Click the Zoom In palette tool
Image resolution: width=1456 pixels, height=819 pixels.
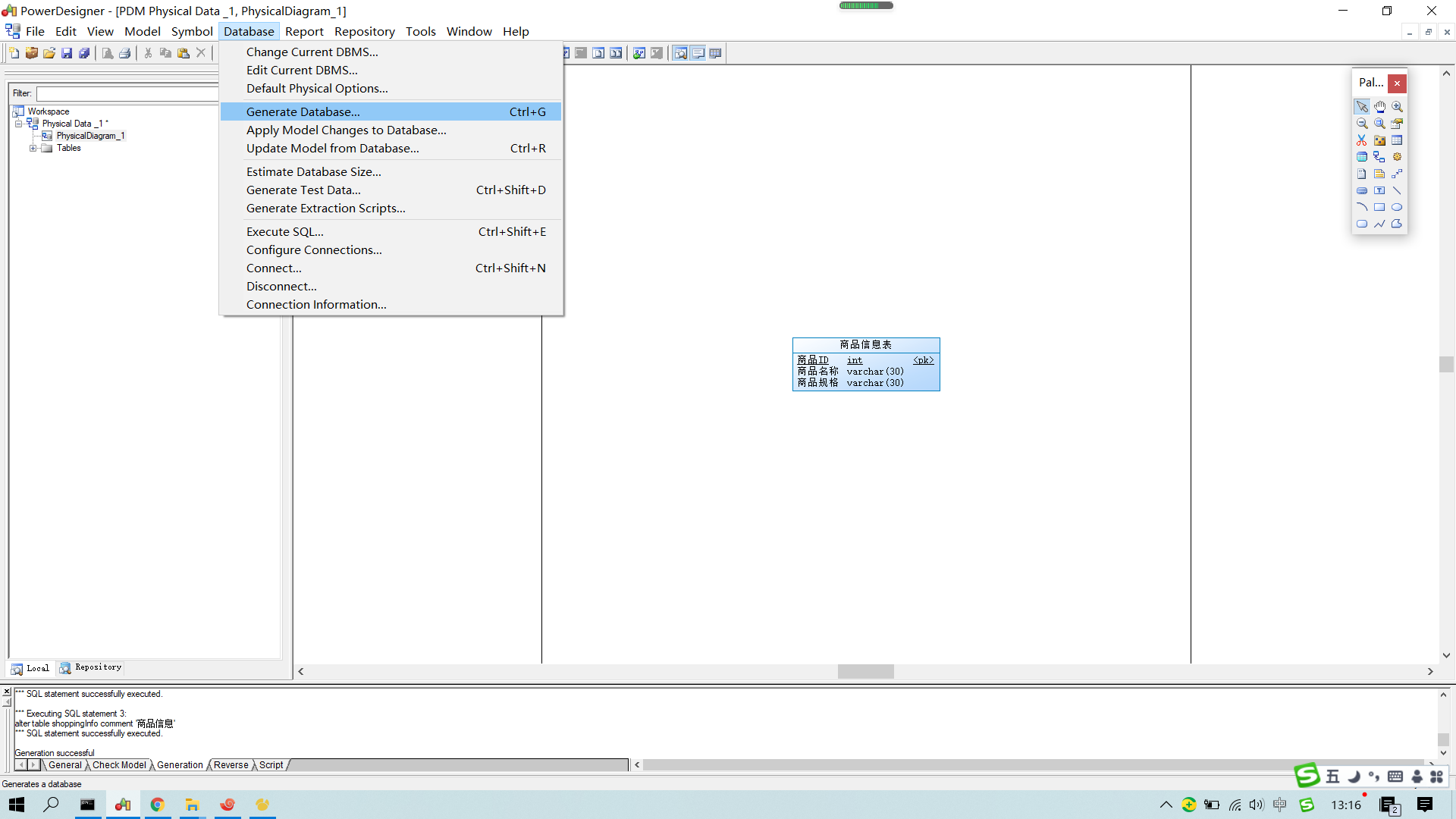[x=1397, y=107]
